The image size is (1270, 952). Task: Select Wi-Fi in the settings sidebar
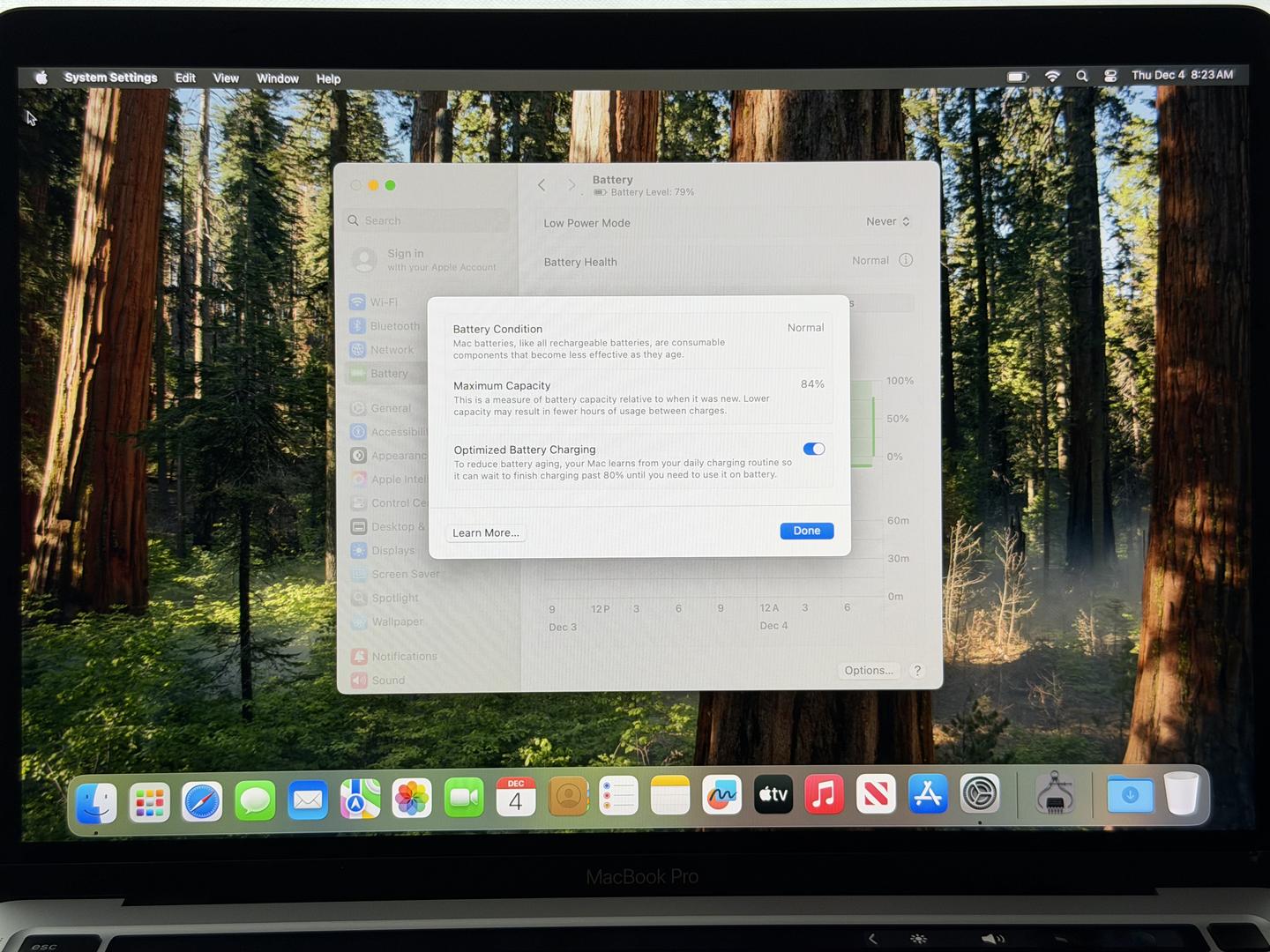pos(375,302)
